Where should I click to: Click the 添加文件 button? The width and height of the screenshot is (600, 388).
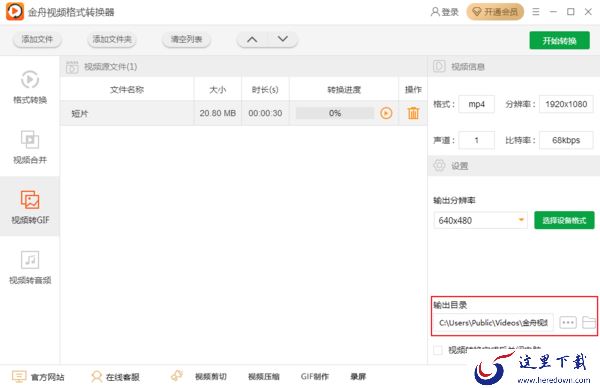click(x=37, y=39)
